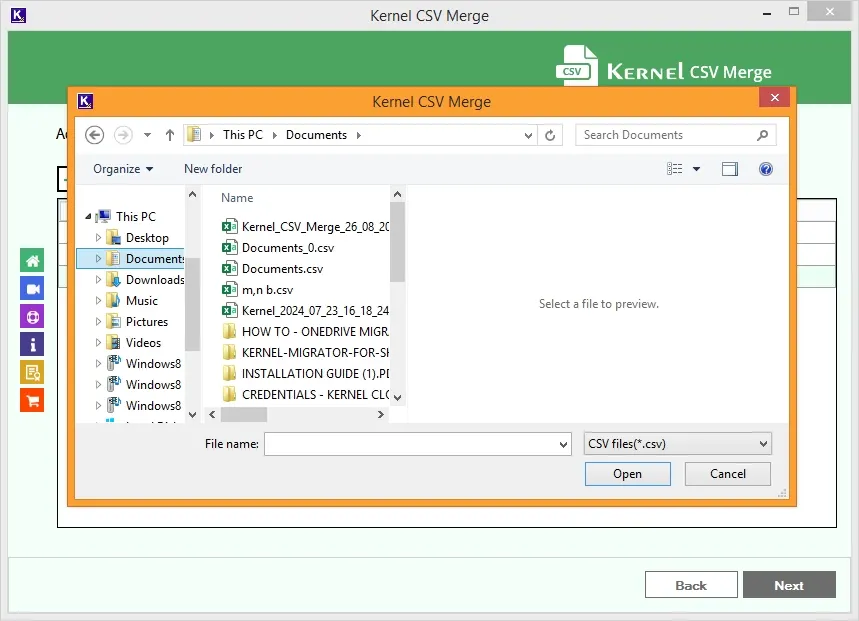Click the folder icon of INSTALLATION GUIDE (1)
The image size is (859, 621).
pyautogui.click(x=230, y=373)
